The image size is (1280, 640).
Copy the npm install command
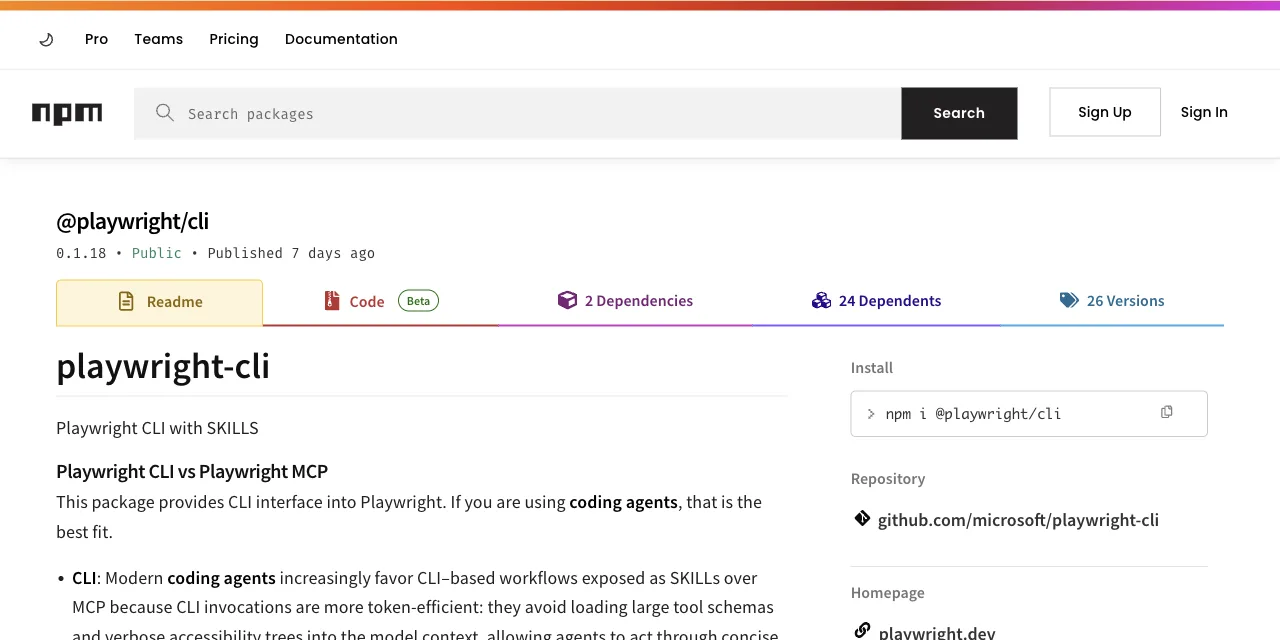(1166, 412)
